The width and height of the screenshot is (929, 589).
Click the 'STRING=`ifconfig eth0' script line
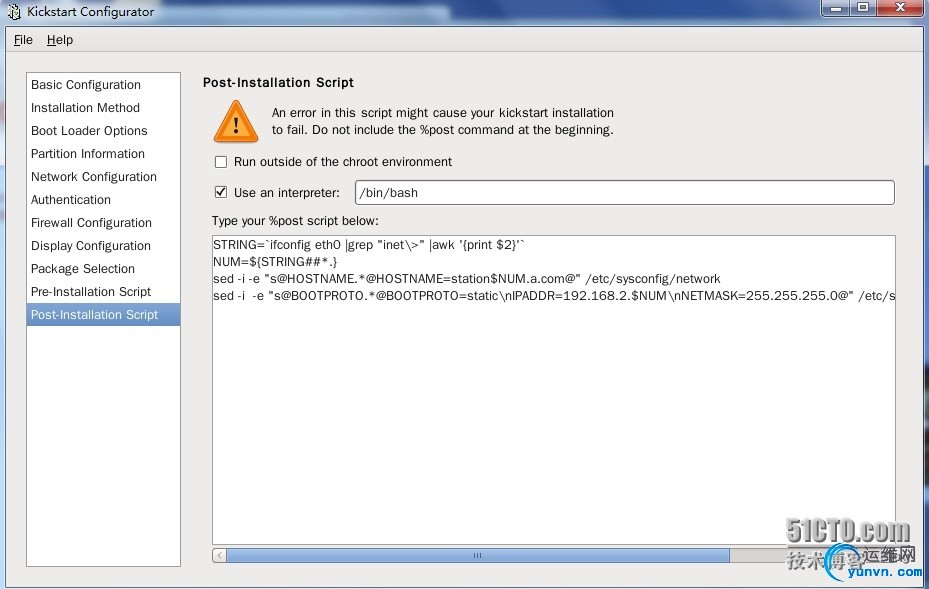(369, 245)
